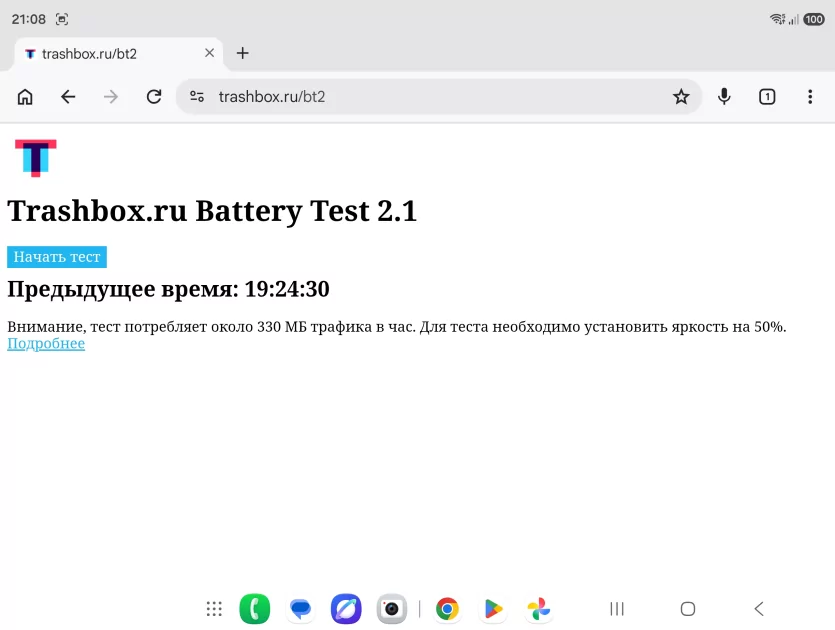Open the tab switcher showing 1 tab
This screenshot has width=835, height=630.
(767, 97)
